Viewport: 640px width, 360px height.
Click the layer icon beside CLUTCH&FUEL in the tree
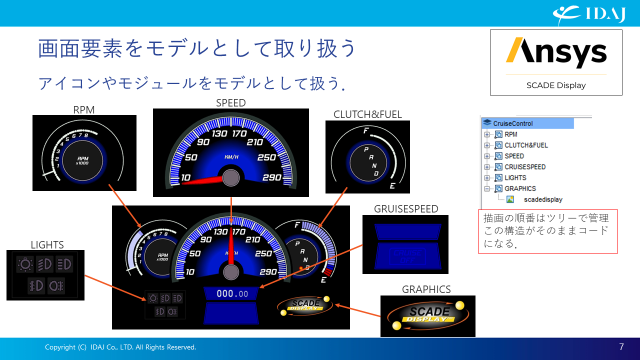(x=498, y=145)
